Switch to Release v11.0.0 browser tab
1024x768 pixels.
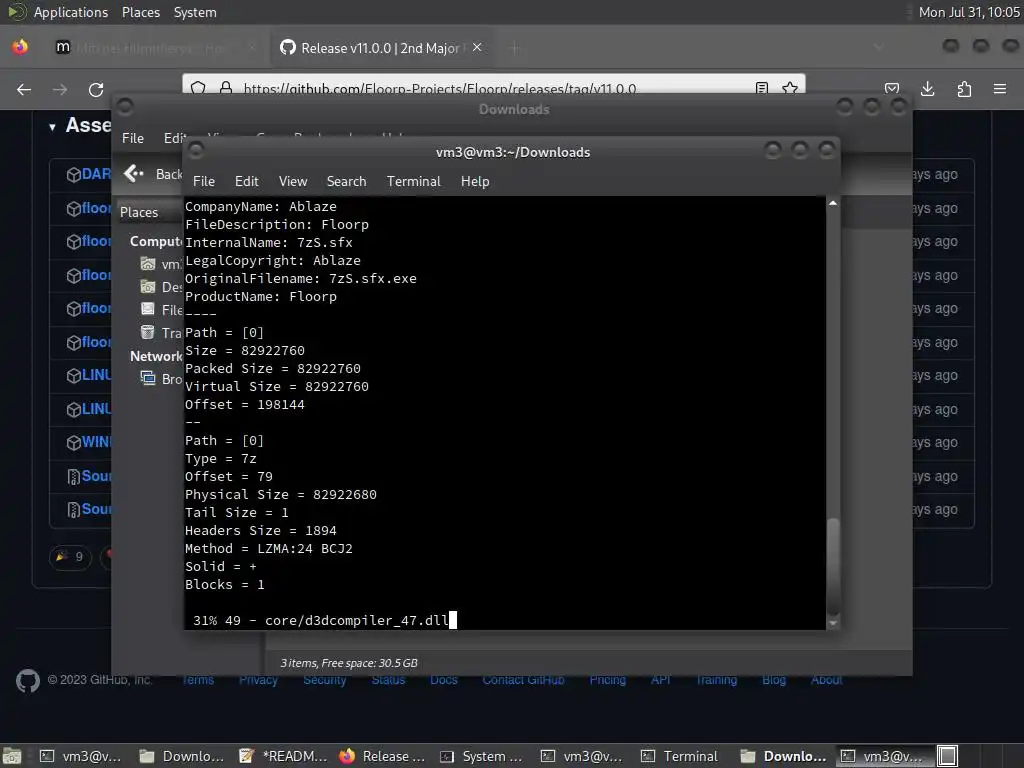(x=380, y=48)
